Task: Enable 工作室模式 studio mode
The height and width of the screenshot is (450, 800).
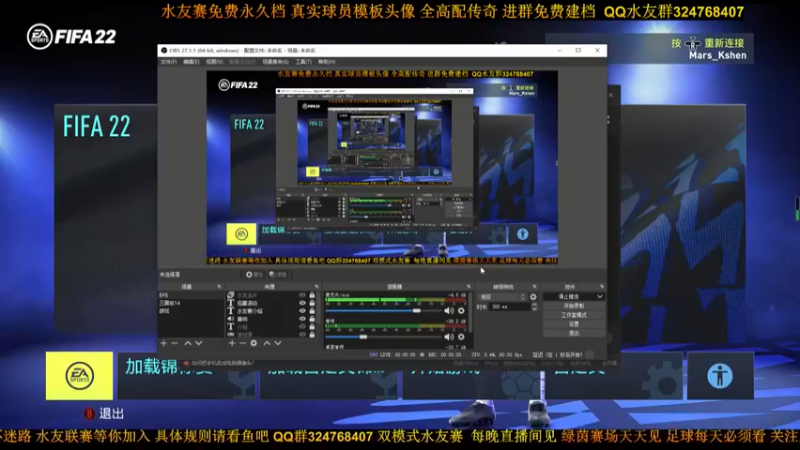Action: coord(574,315)
